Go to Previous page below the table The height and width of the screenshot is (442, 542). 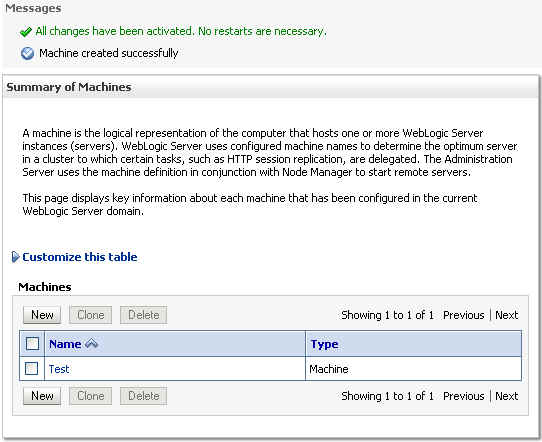point(464,396)
